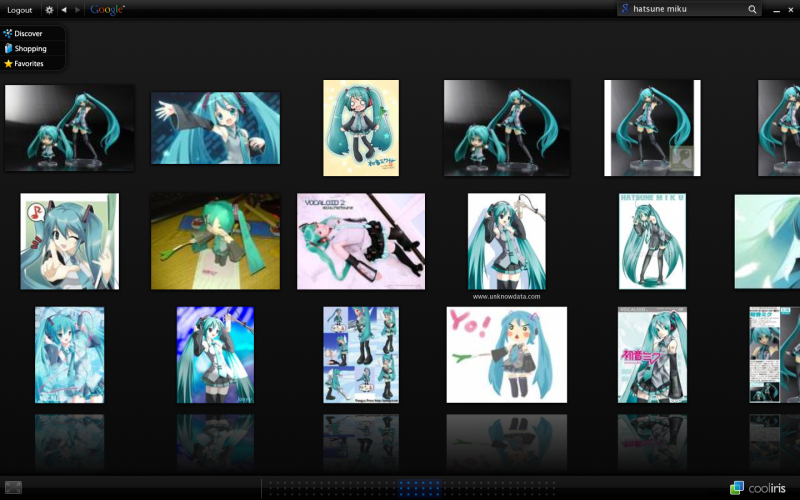800x500 pixels.
Task: Minimize the Cooliris window
Action: (776, 10)
